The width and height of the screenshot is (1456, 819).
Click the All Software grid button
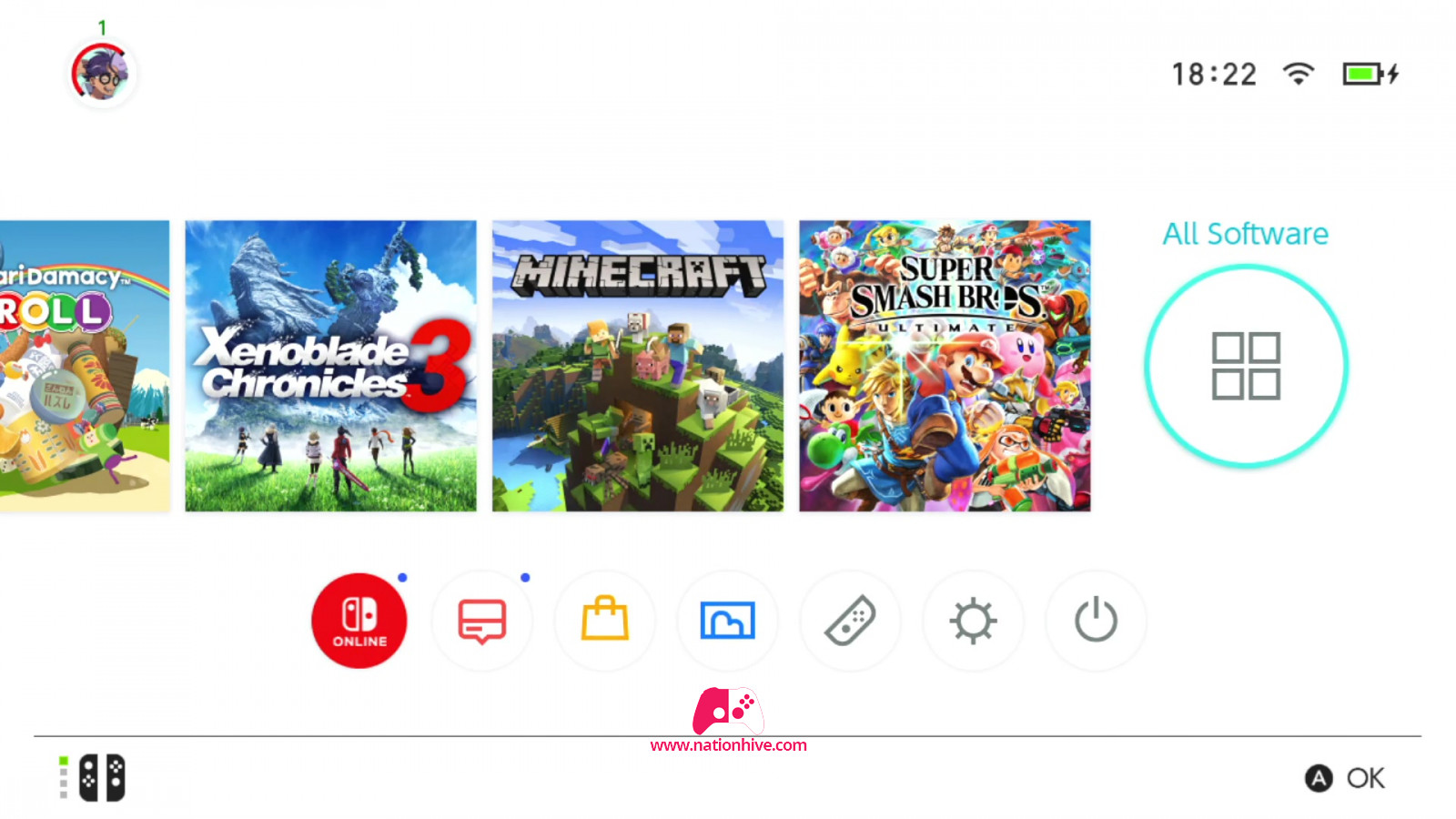point(1246,366)
